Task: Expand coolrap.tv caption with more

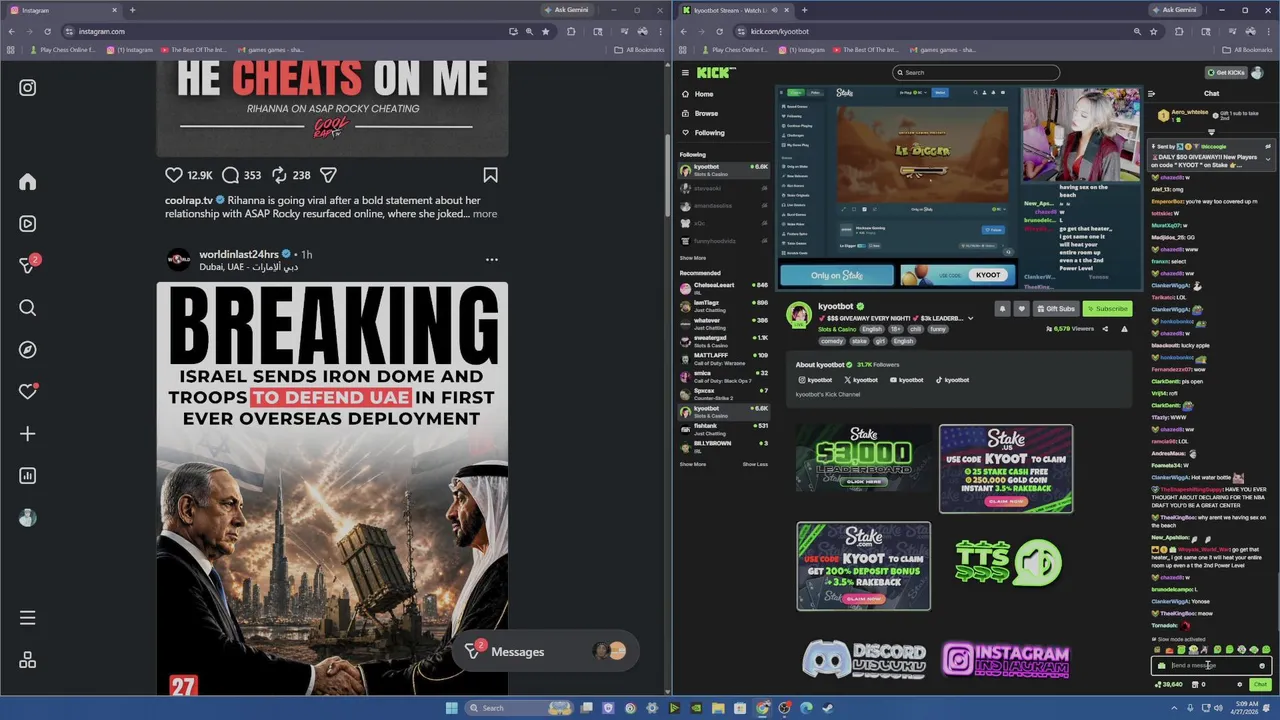Action: tap(485, 214)
